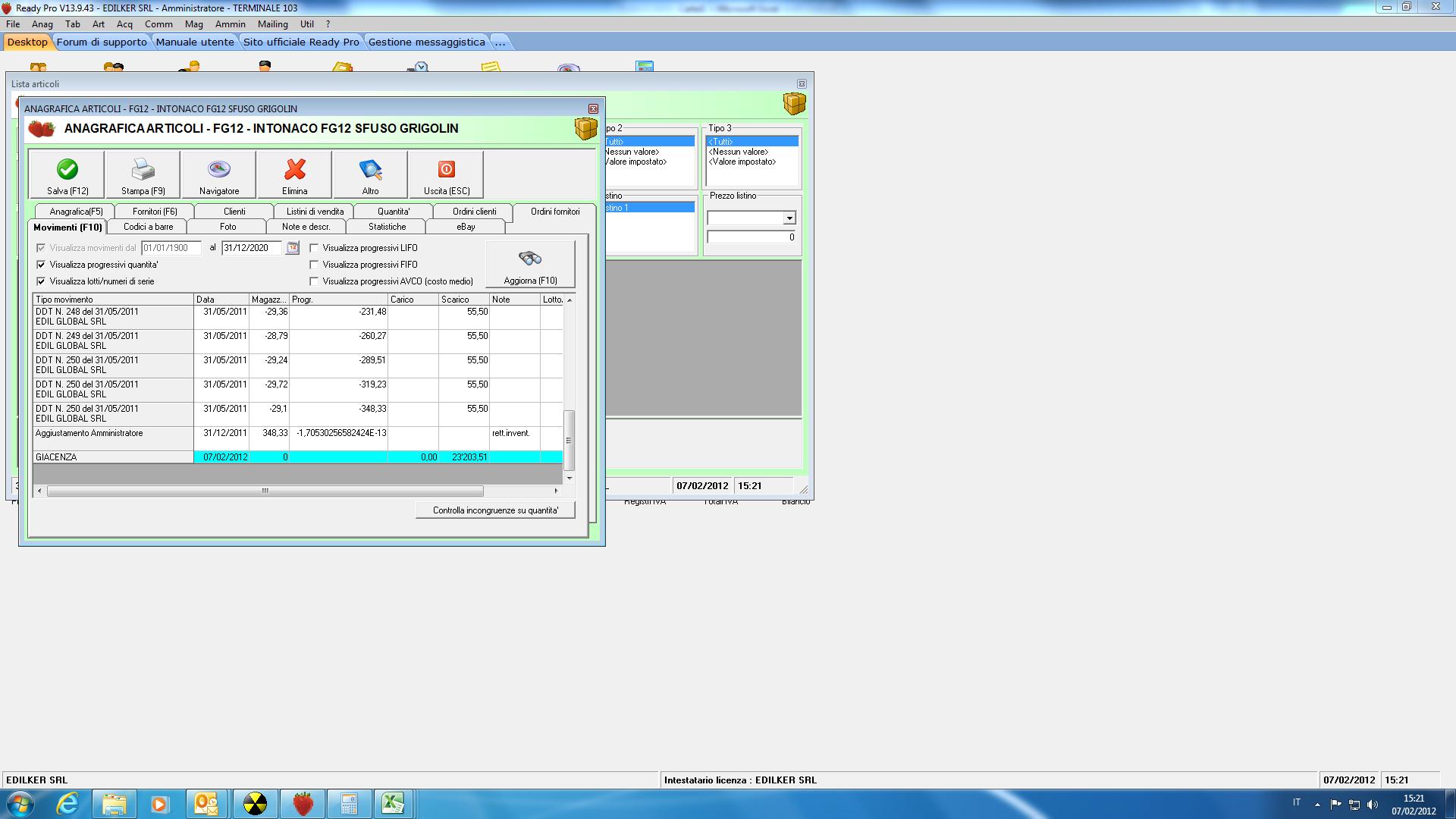Open the extra tabs ellipsis at top
Viewport: 1456px width, 819px height.
500,42
